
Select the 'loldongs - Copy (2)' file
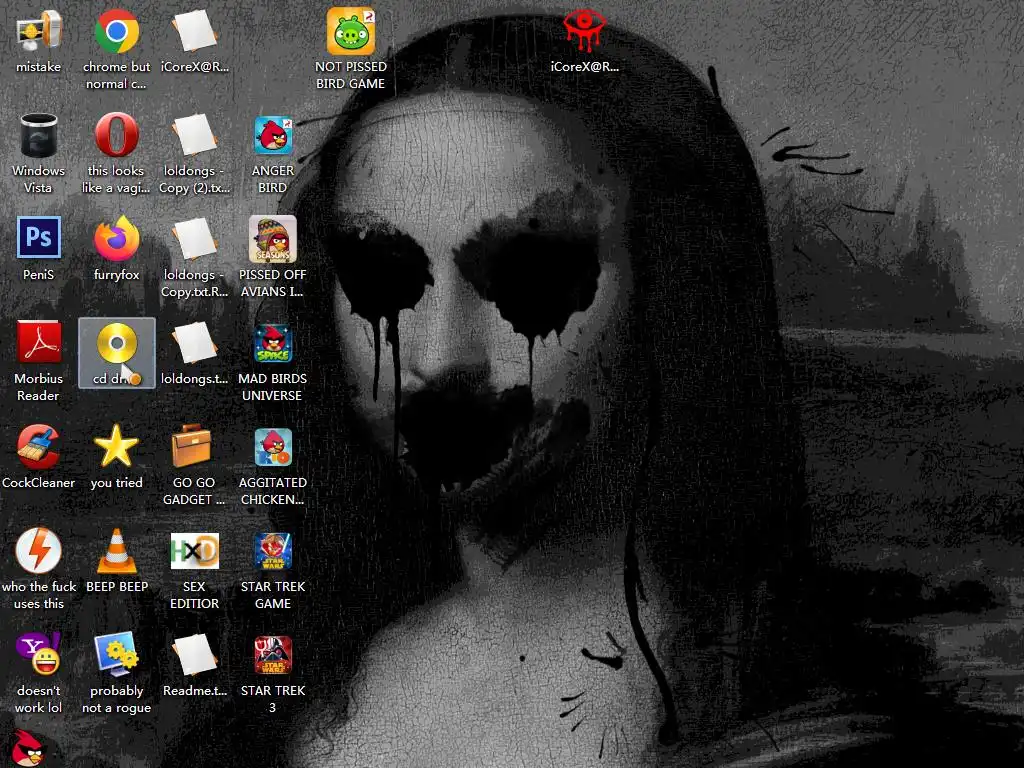(195, 135)
